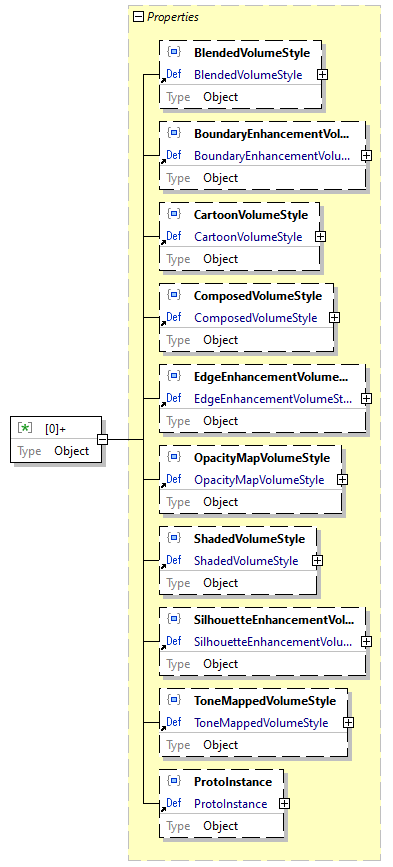
Task: Click Type Object row in root node
Action: point(56,451)
